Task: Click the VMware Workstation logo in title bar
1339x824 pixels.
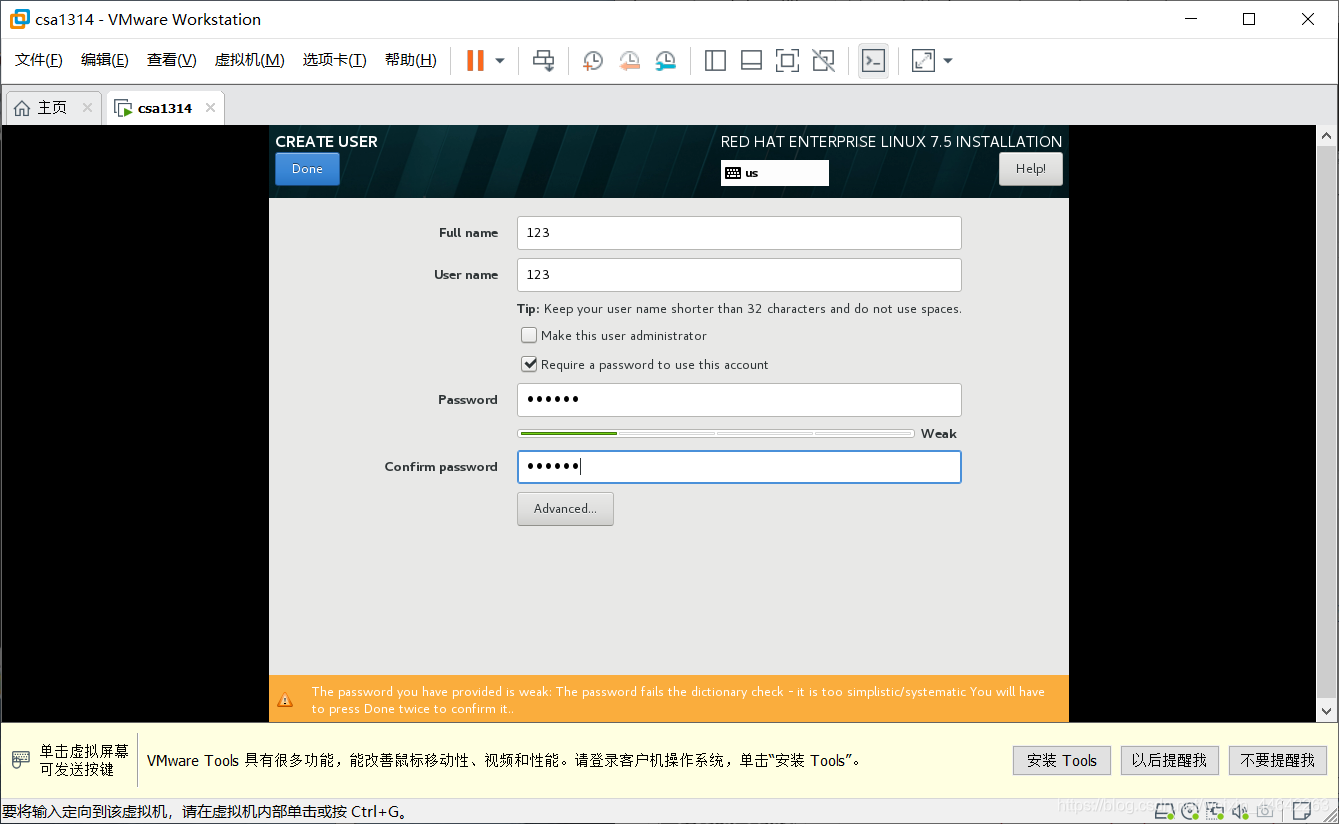Action: pyautogui.click(x=19, y=19)
